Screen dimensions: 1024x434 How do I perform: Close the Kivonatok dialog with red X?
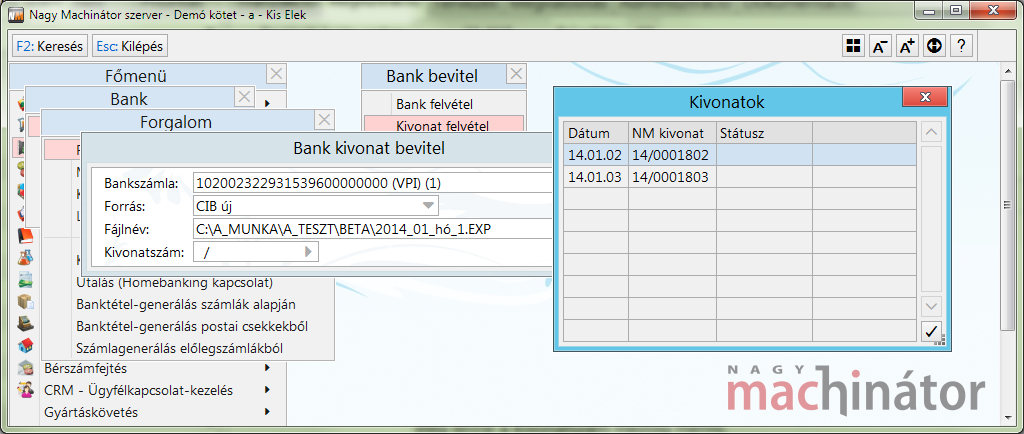(x=925, y=97)
